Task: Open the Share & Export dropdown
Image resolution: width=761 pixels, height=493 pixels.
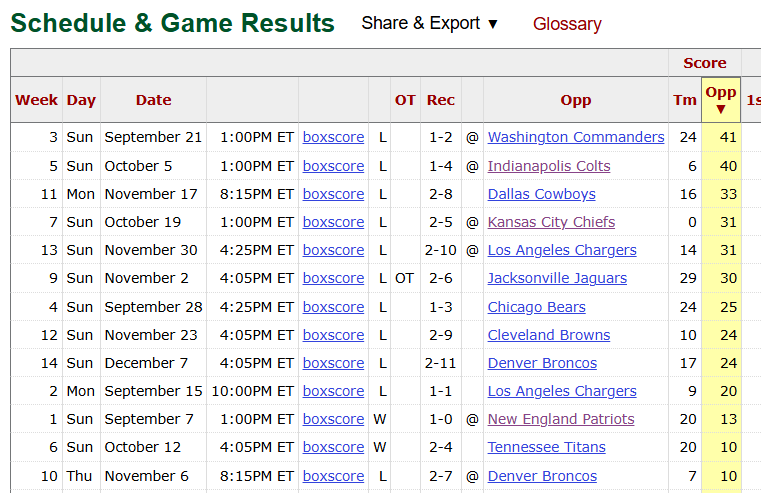Action: coord(429,23)
